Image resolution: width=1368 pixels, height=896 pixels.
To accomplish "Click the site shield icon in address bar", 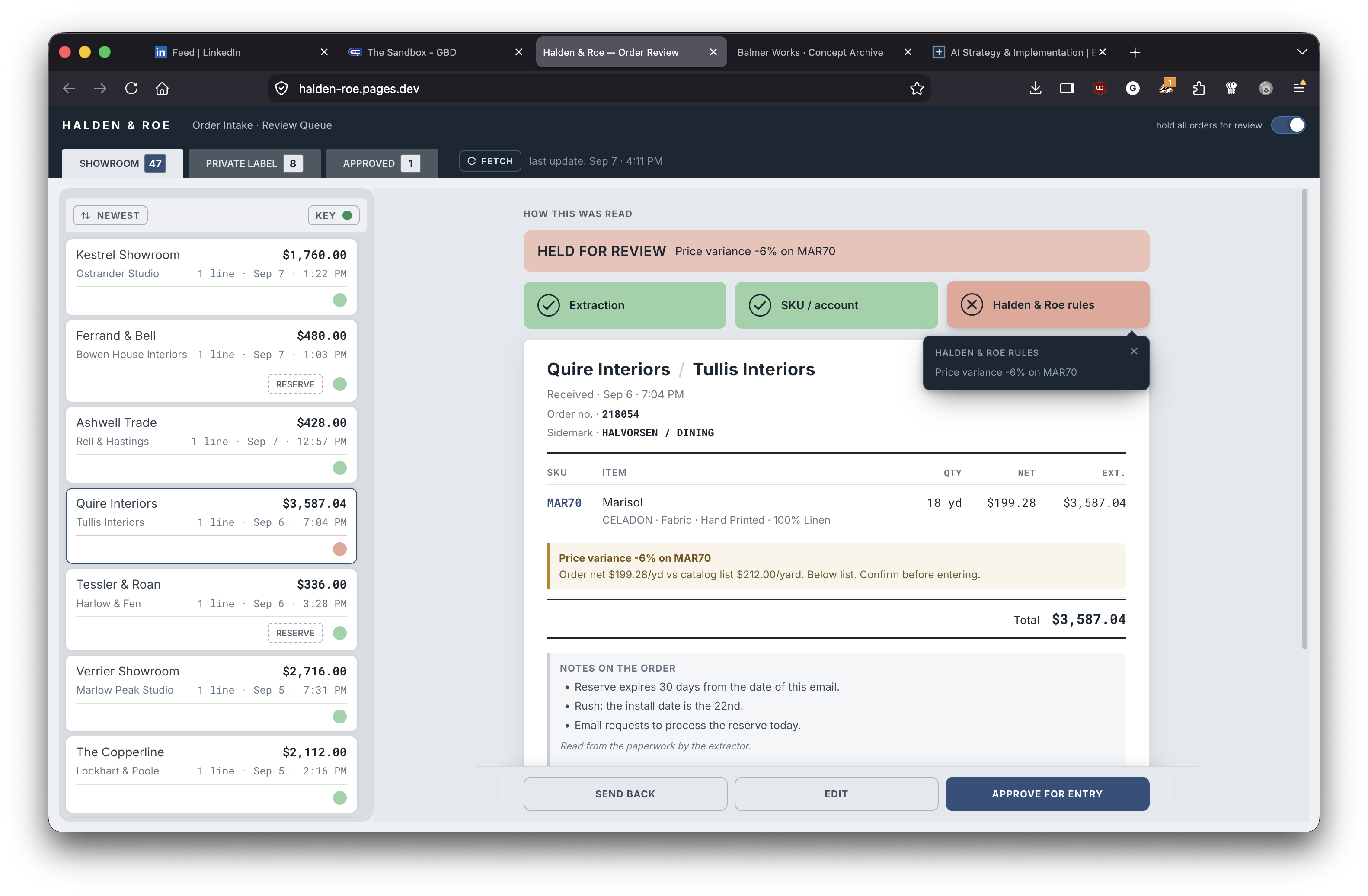I will click(281, 89).
